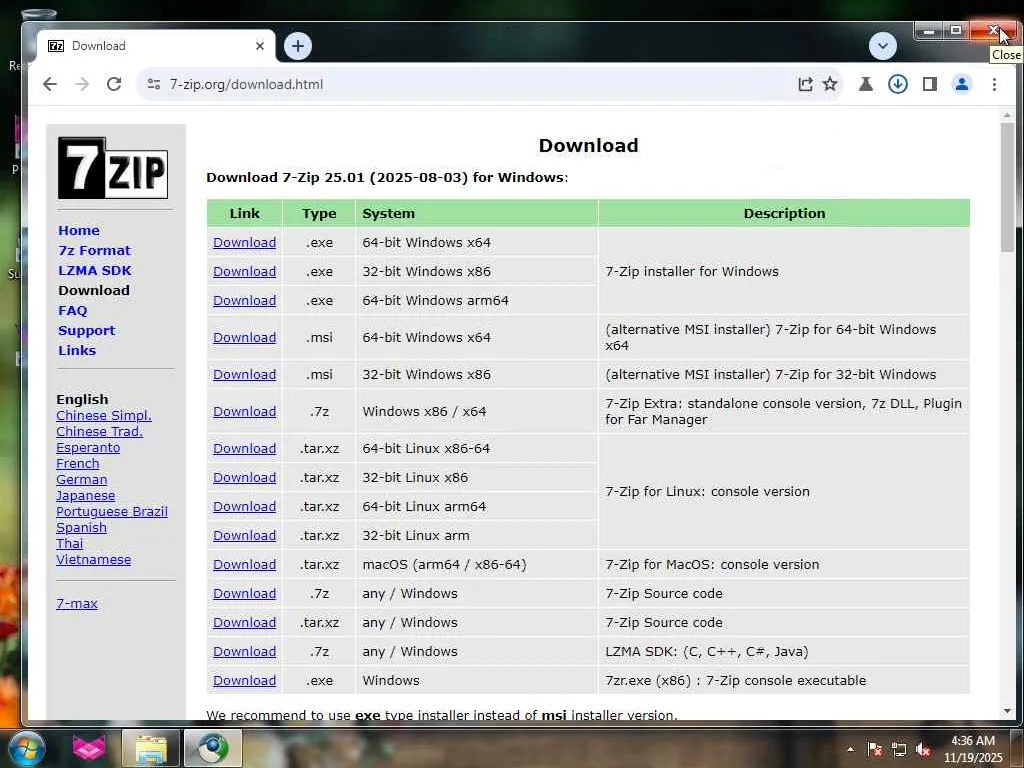
Task: Open the Chrome three-dot menu
Action: 994,84
